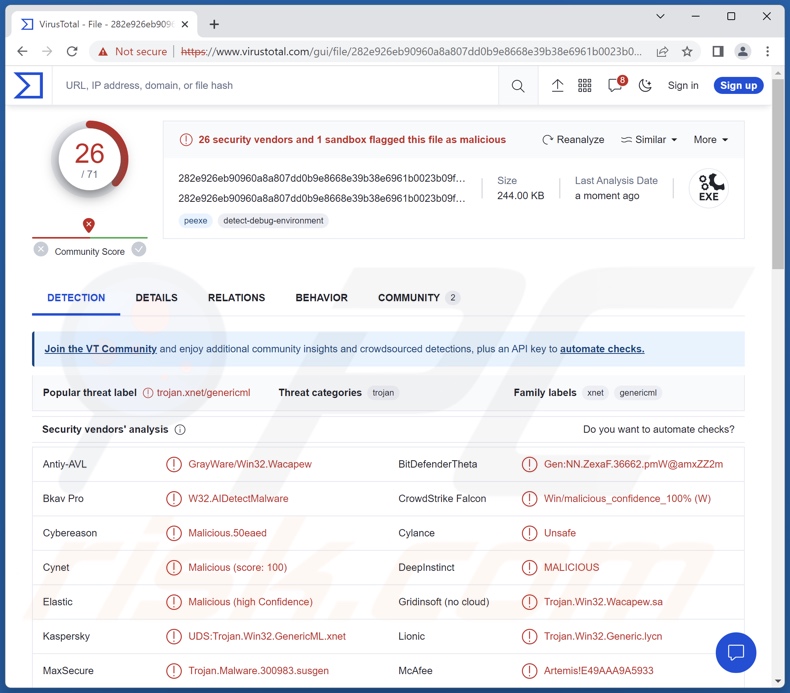Switch to the RELATIONS tab
This screenshot has height=693, width=790.
click(236, 298)
